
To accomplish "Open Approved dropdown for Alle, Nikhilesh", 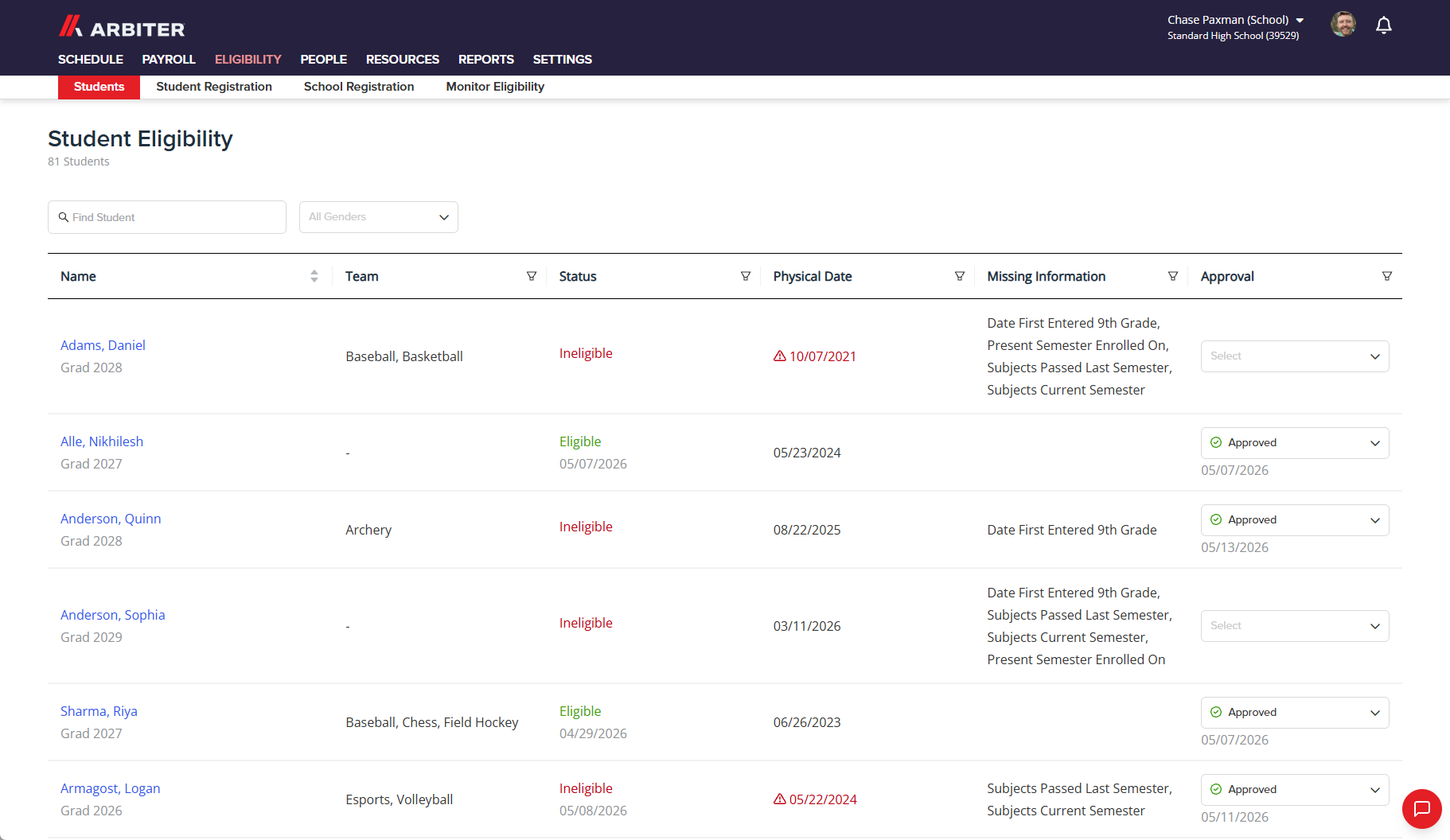I will point(1295,443).
